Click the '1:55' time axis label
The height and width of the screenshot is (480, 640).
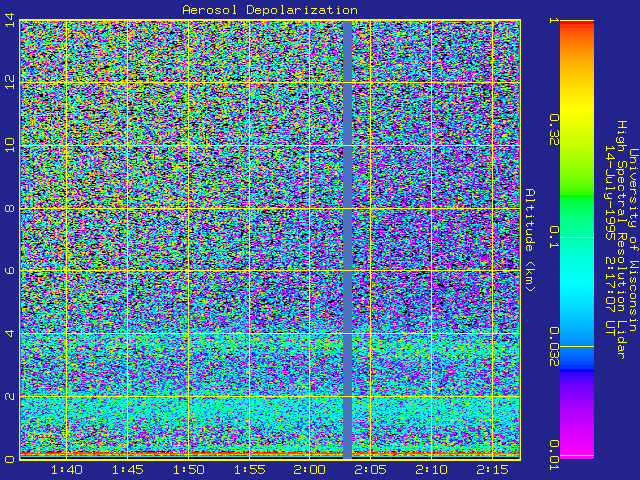tap(249, 469)
